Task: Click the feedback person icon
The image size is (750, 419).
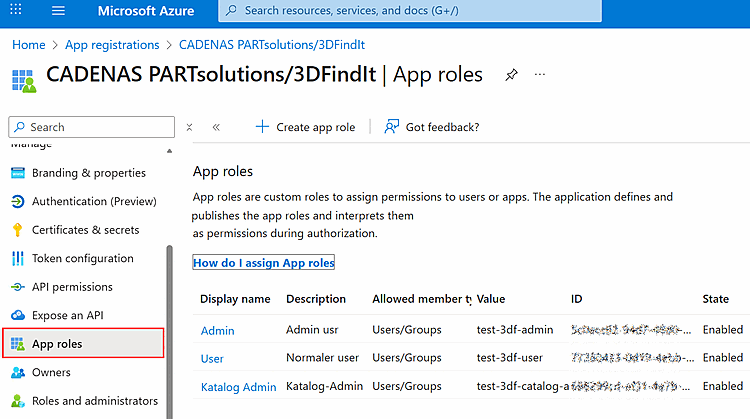Action: pyautogui.click(x=391, y=126)
